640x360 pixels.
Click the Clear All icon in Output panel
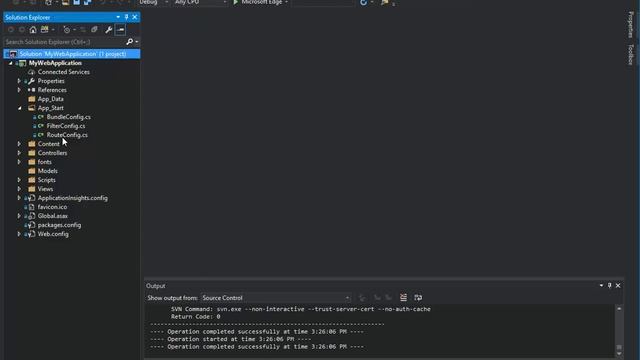click(403, 298)
